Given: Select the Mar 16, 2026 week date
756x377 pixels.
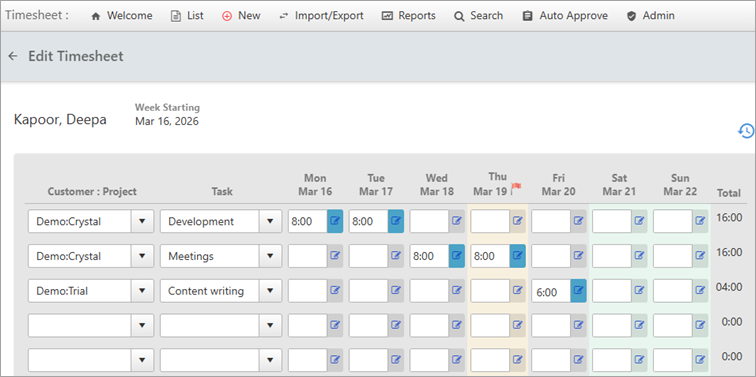Looking at the screenshot, I should [x=167, y=121].
